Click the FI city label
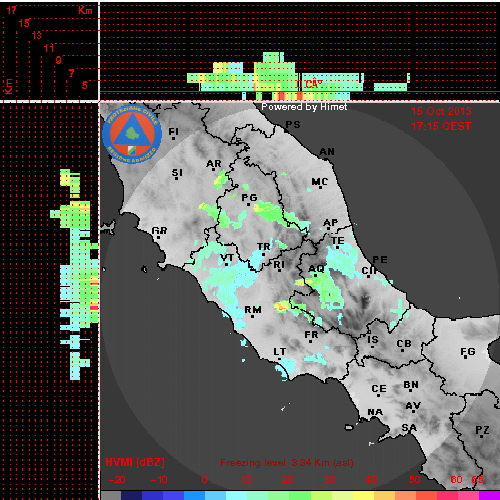The height and width of the screenshot is (500, 500). click(x=173, y=131)
